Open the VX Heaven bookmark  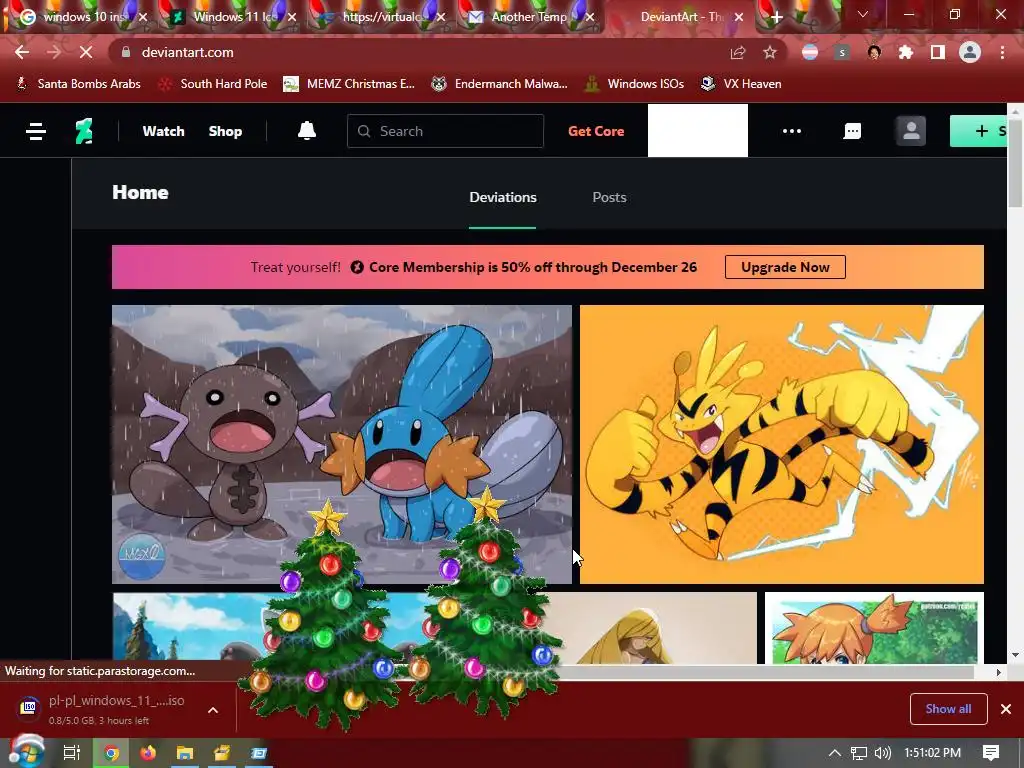[x=741, y=84]
